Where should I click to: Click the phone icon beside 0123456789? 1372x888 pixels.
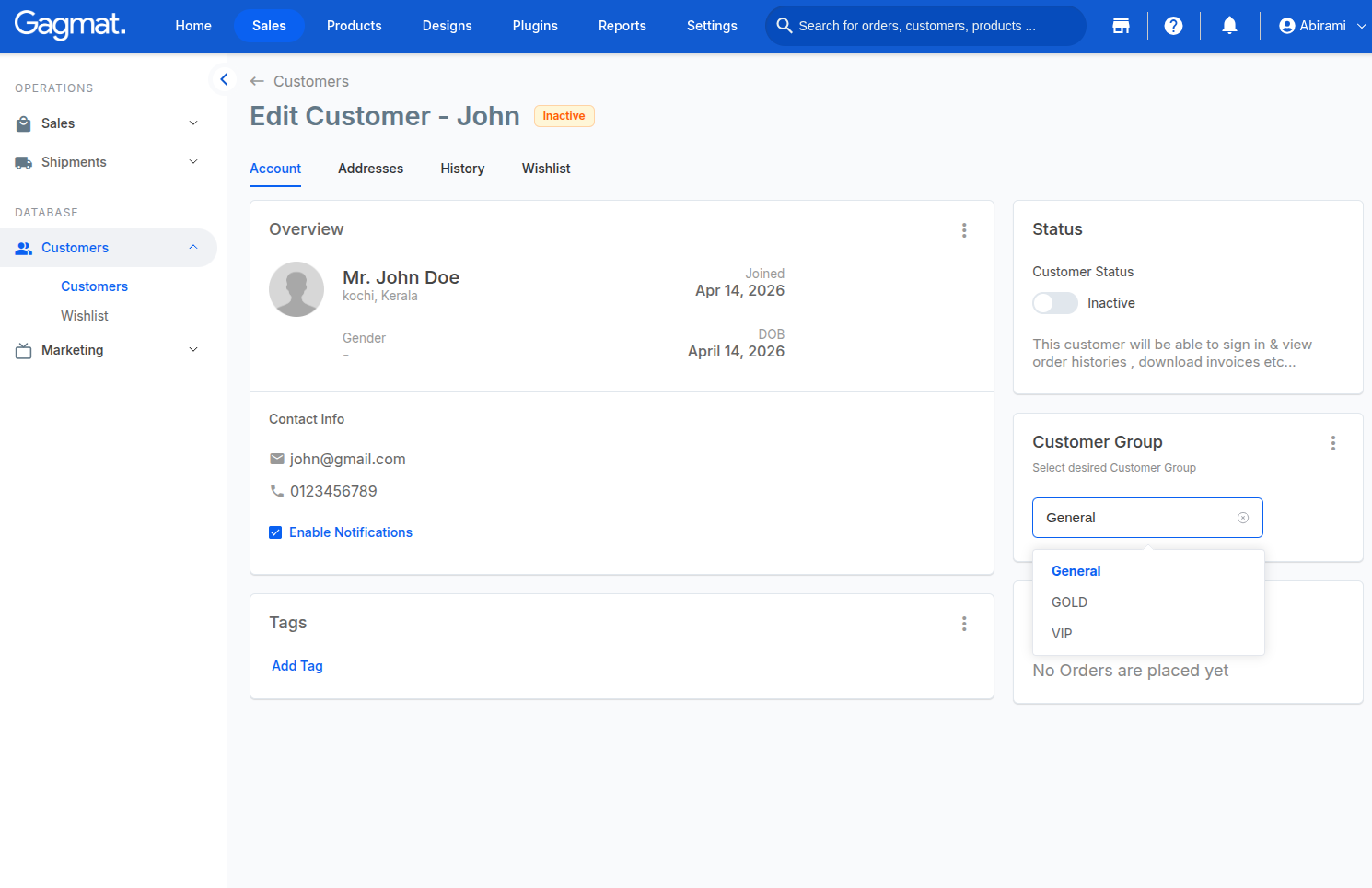277,491
